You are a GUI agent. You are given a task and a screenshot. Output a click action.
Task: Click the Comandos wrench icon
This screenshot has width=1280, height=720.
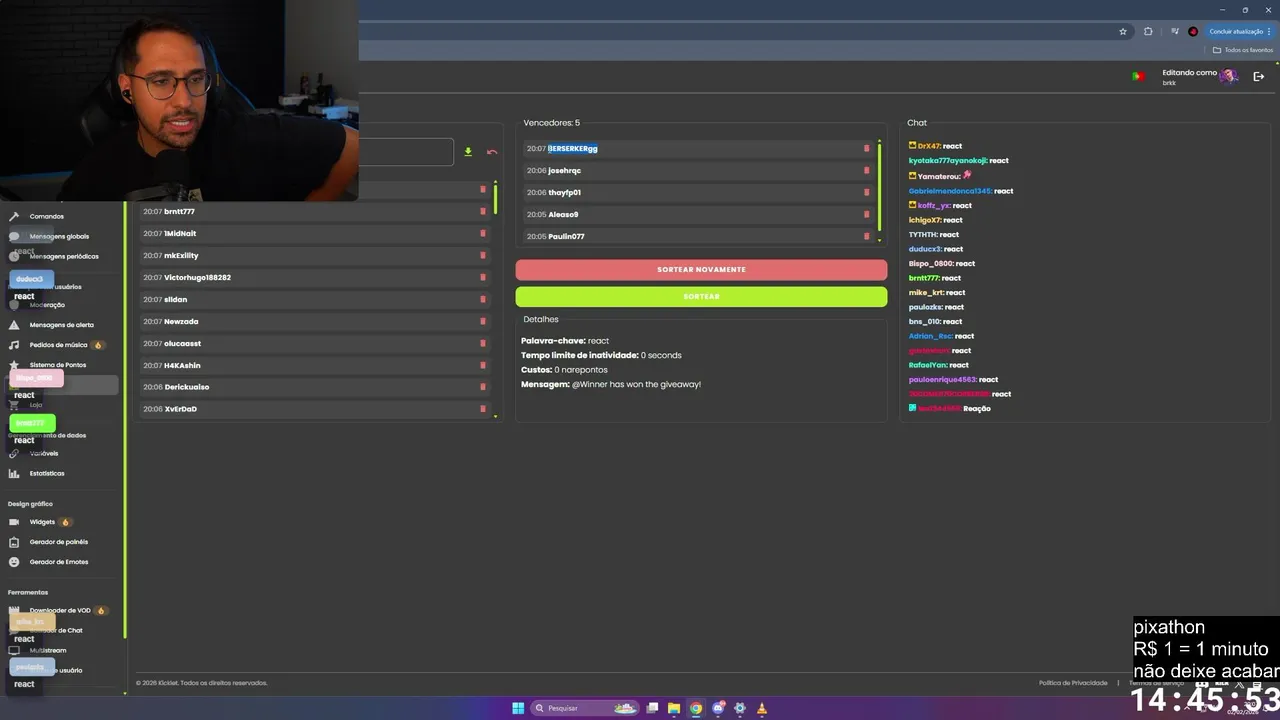tap(14, 216)
